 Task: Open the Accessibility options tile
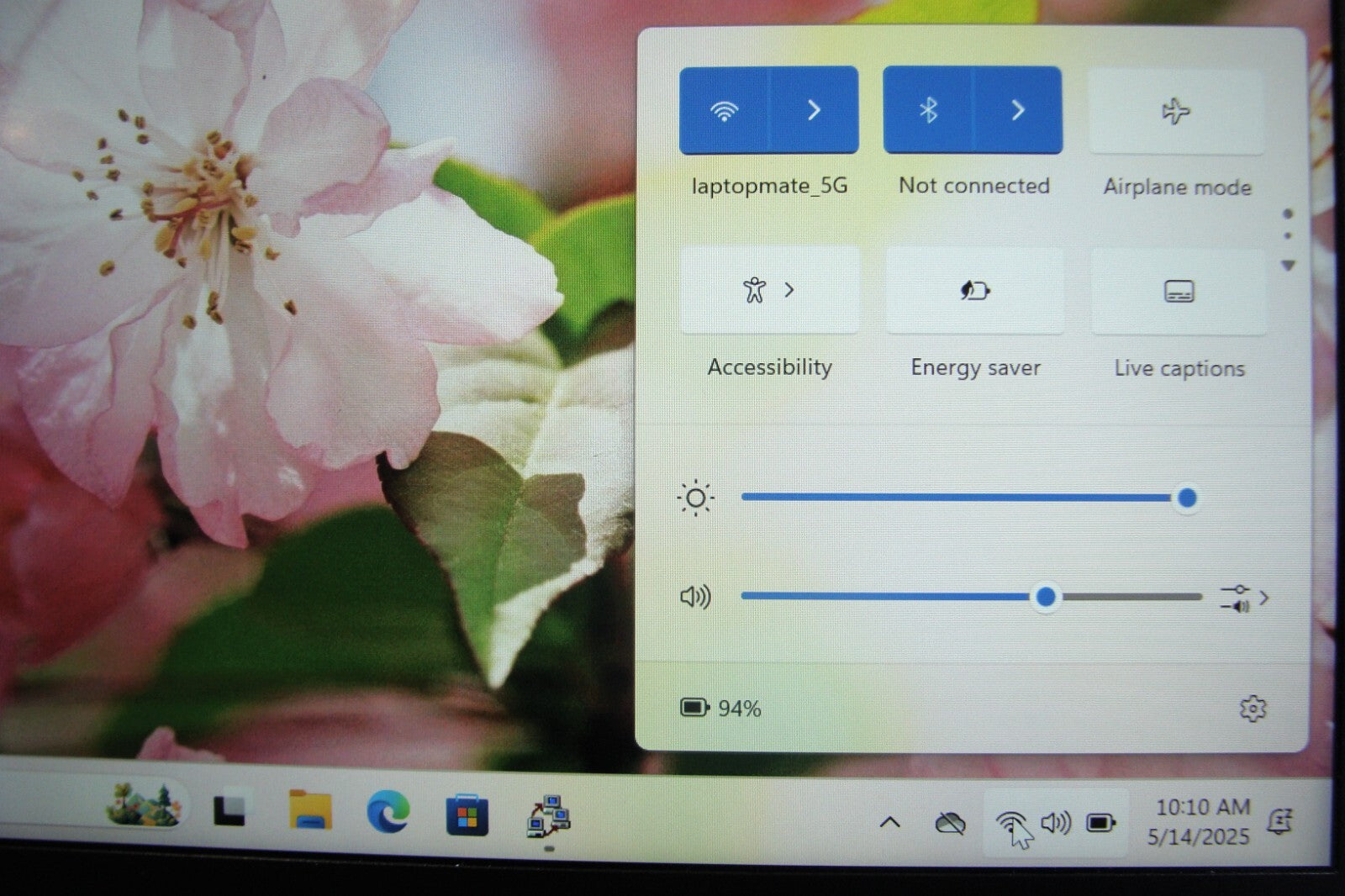(769, 291)
